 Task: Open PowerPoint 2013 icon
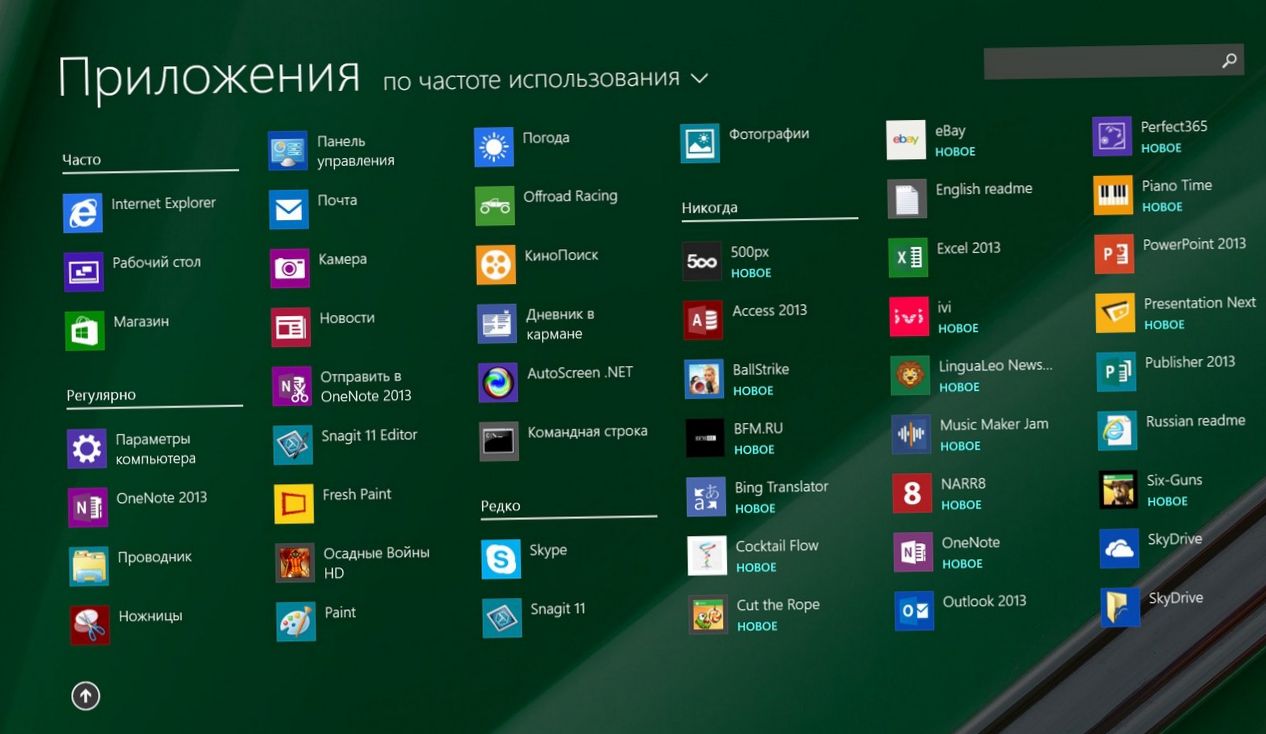click(1114, 254)
